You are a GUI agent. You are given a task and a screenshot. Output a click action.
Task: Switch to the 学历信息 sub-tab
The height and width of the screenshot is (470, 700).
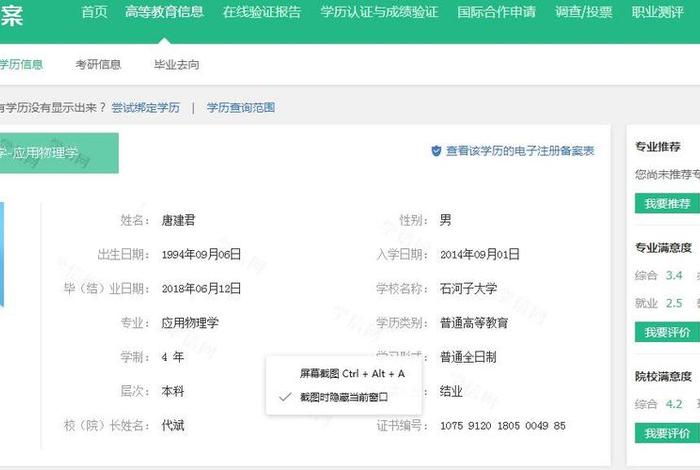point(21,65)
